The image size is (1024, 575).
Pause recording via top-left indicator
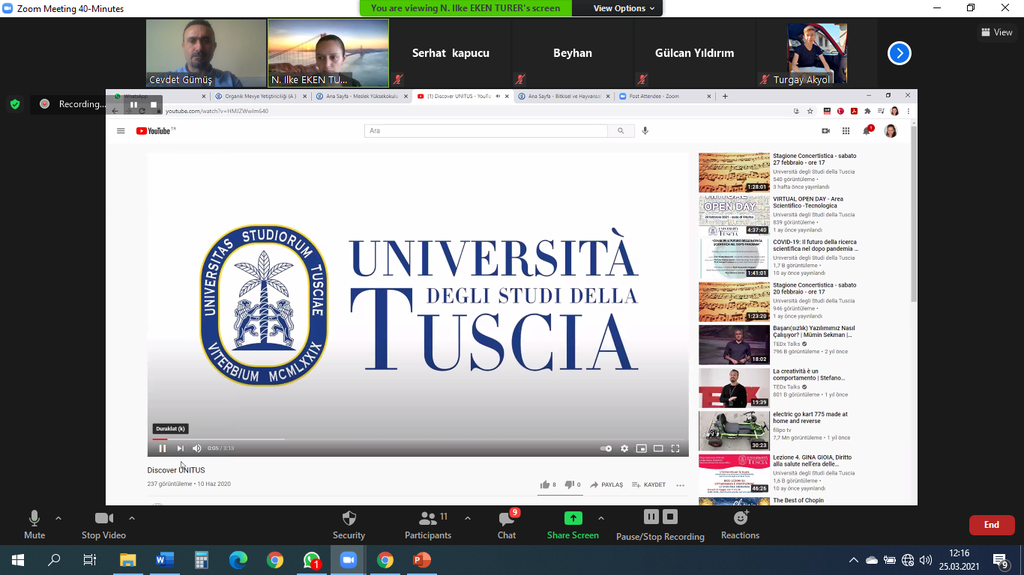133,105
